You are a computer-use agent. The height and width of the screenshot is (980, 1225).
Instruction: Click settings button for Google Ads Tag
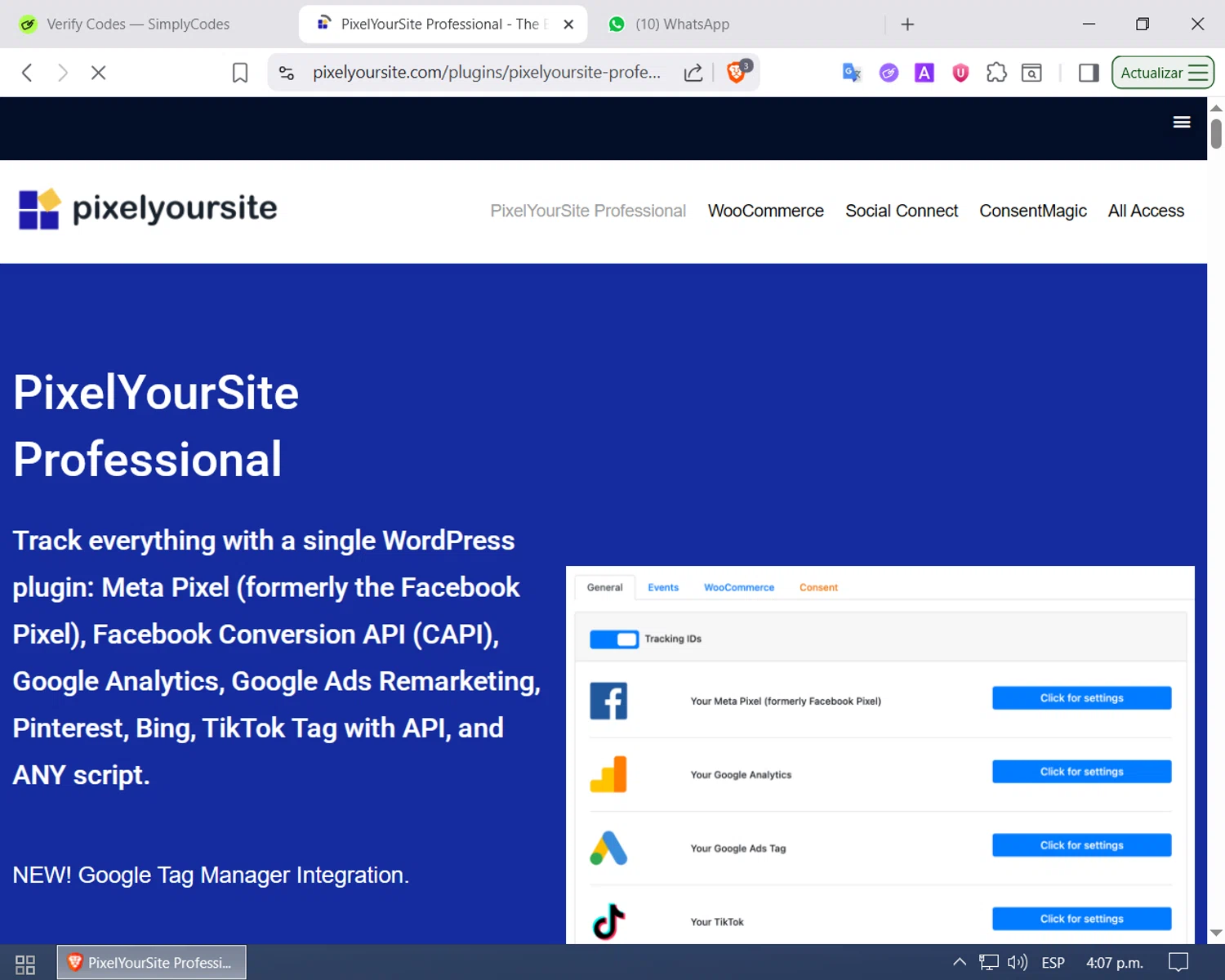[1081, 845]
